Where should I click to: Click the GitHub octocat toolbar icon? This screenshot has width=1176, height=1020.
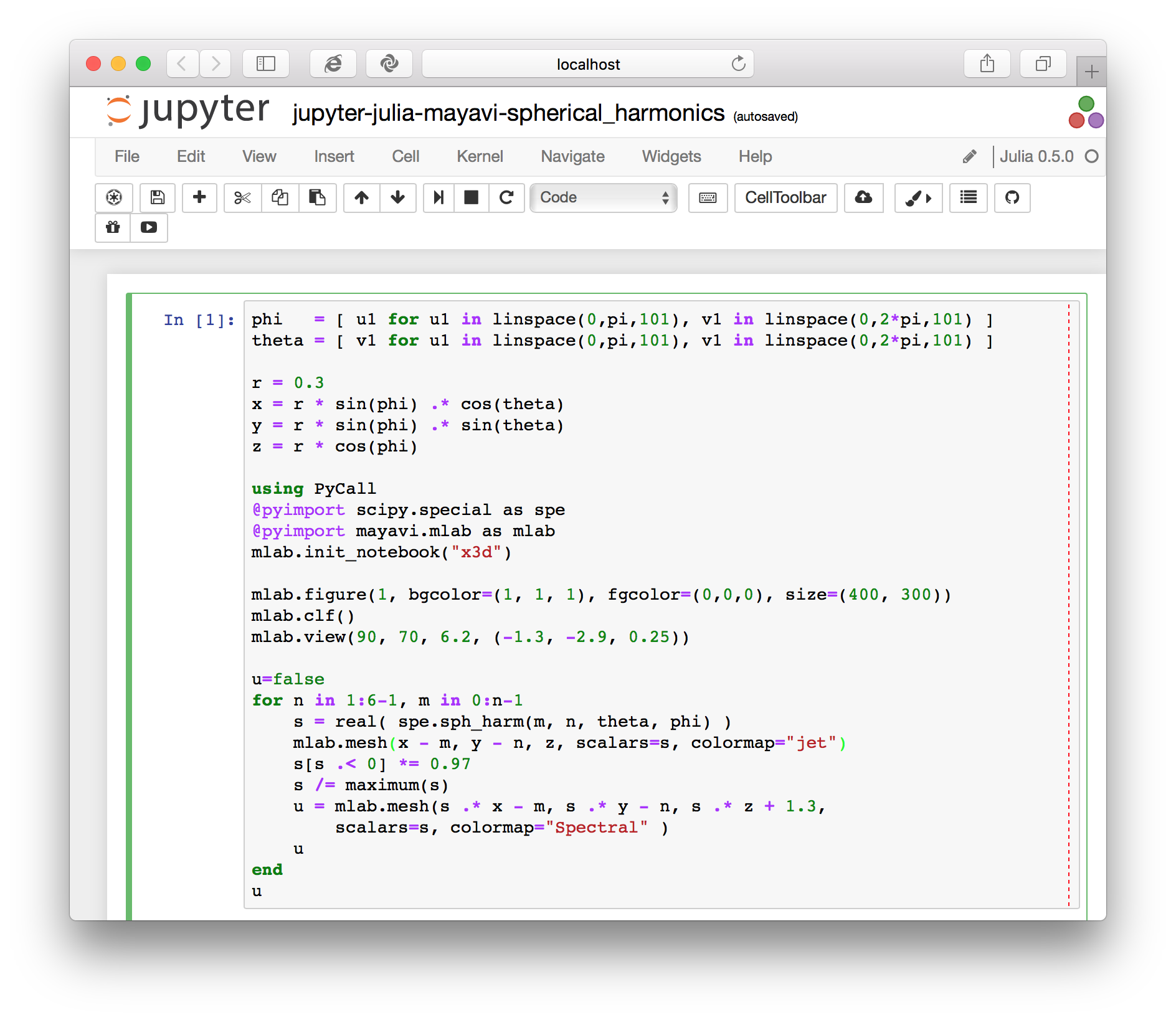tap(1012, 197)
